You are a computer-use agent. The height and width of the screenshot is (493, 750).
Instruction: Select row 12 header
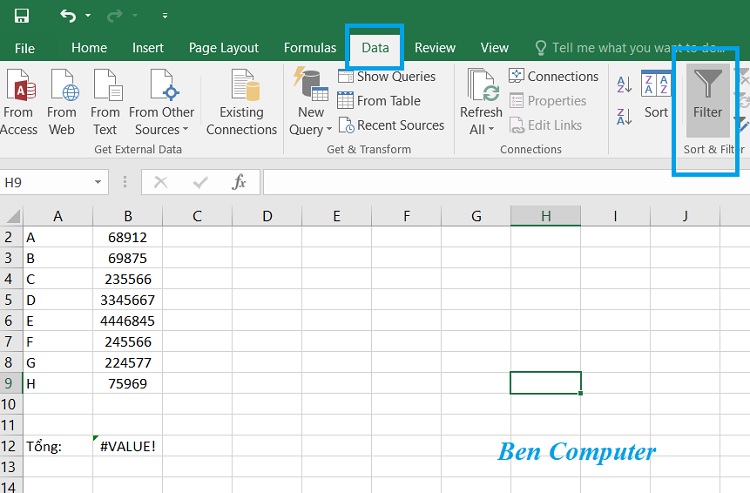(11, 446)
